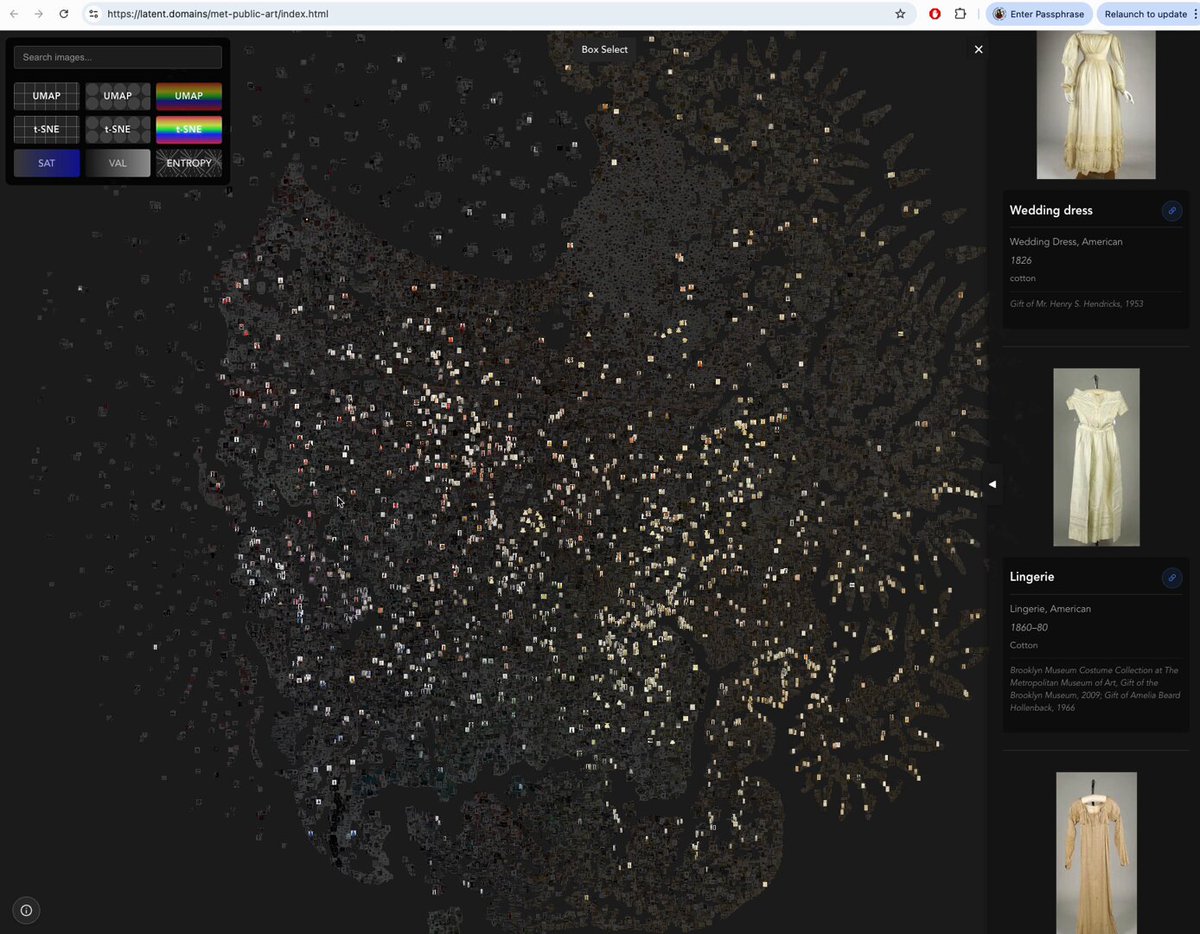Open the Wedding dress thumbnail image
This screenshot has width=1200, height=934.
[x=1096, y=104]
